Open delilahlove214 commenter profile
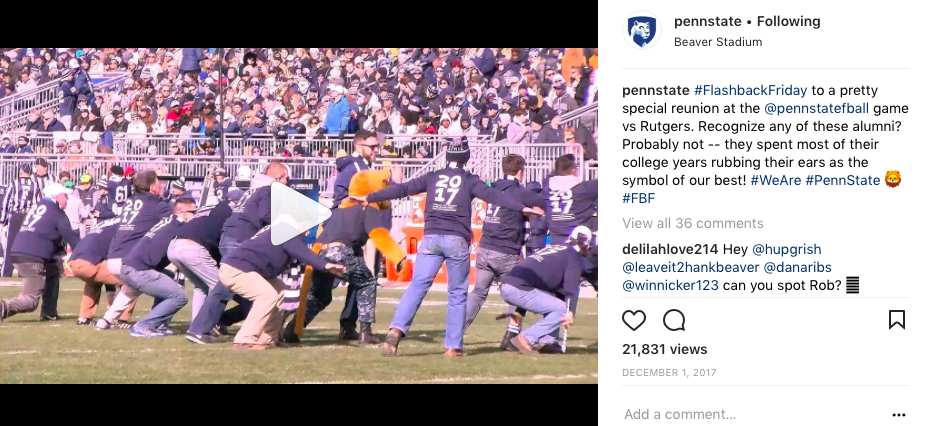The height and width of the screenshot is (426, 927). click(x=670, y=249)
